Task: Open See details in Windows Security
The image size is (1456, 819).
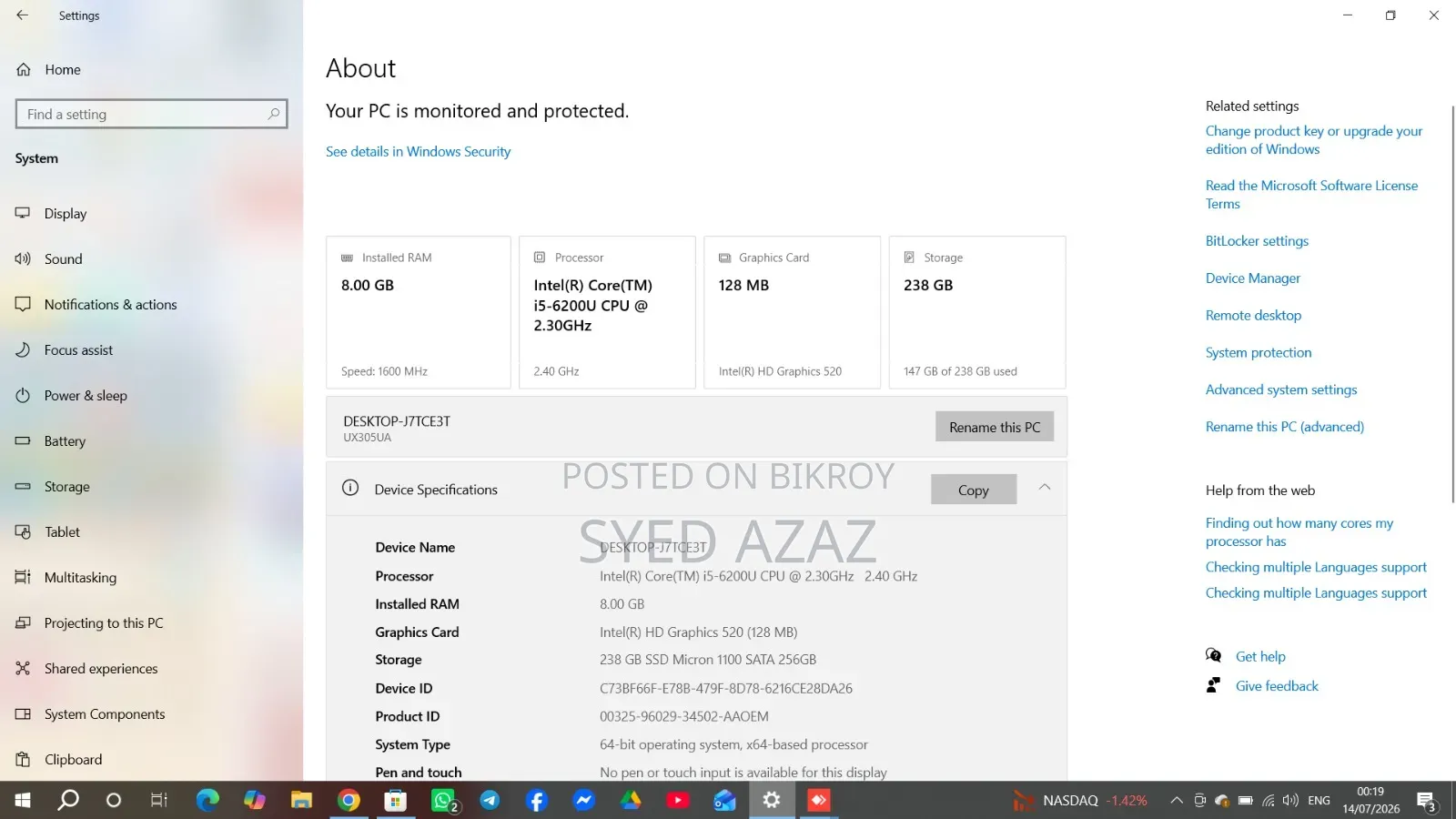Action: 418,152
